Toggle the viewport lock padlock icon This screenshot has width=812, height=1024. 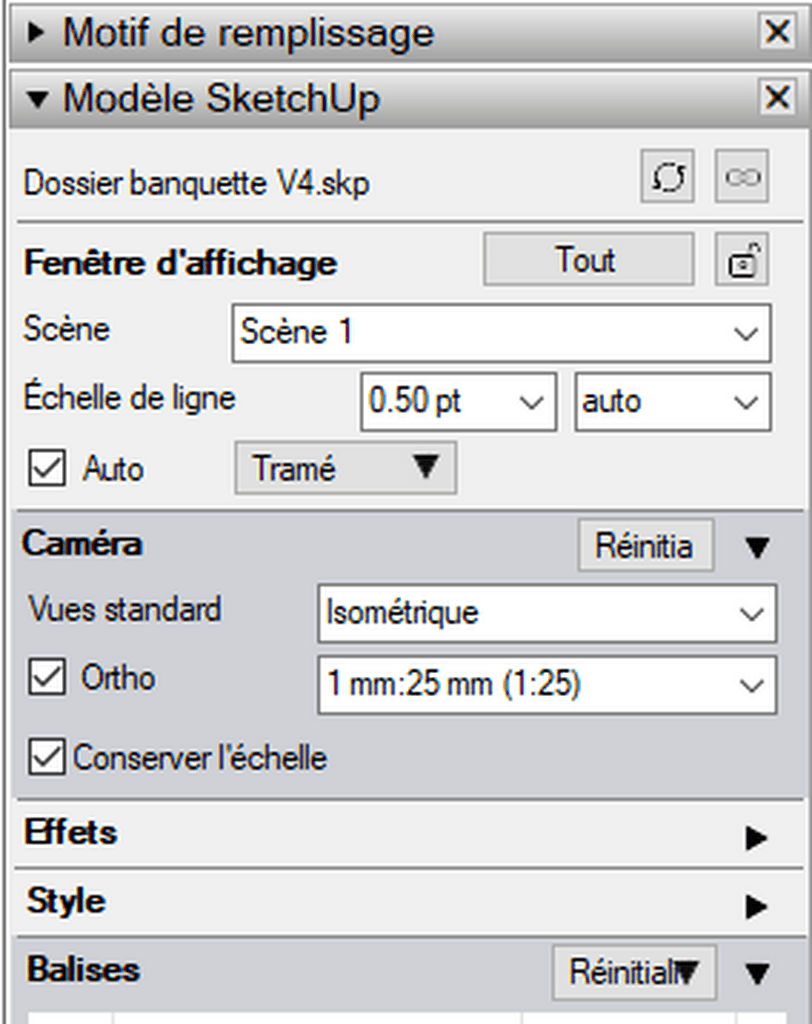[x=741, y=260]
